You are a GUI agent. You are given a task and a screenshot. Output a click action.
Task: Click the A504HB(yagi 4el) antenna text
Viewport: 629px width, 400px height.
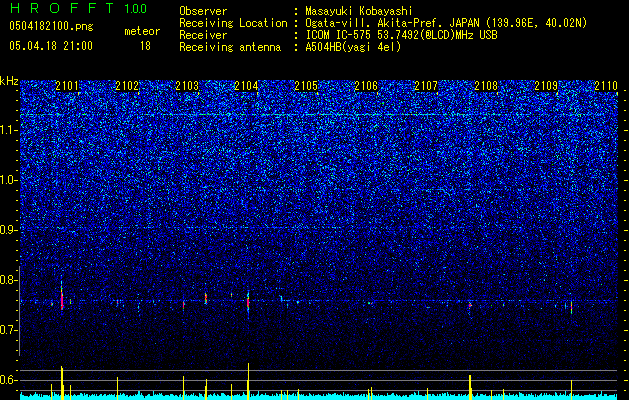tap(353, 47)
